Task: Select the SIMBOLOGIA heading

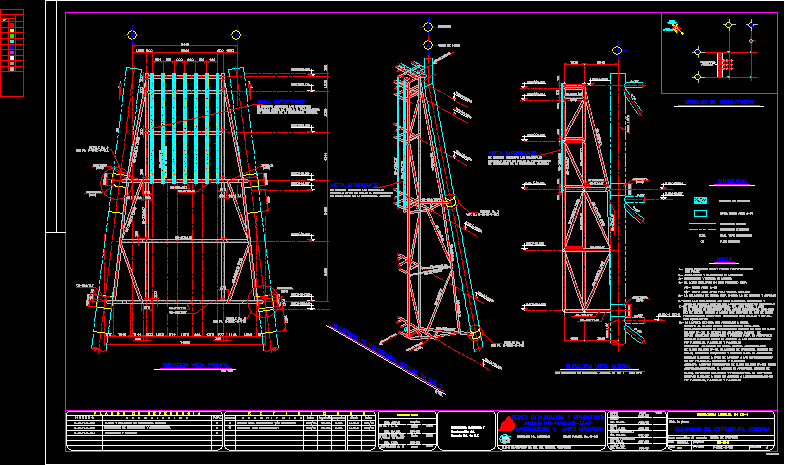Action: click(x=732, y=181)
